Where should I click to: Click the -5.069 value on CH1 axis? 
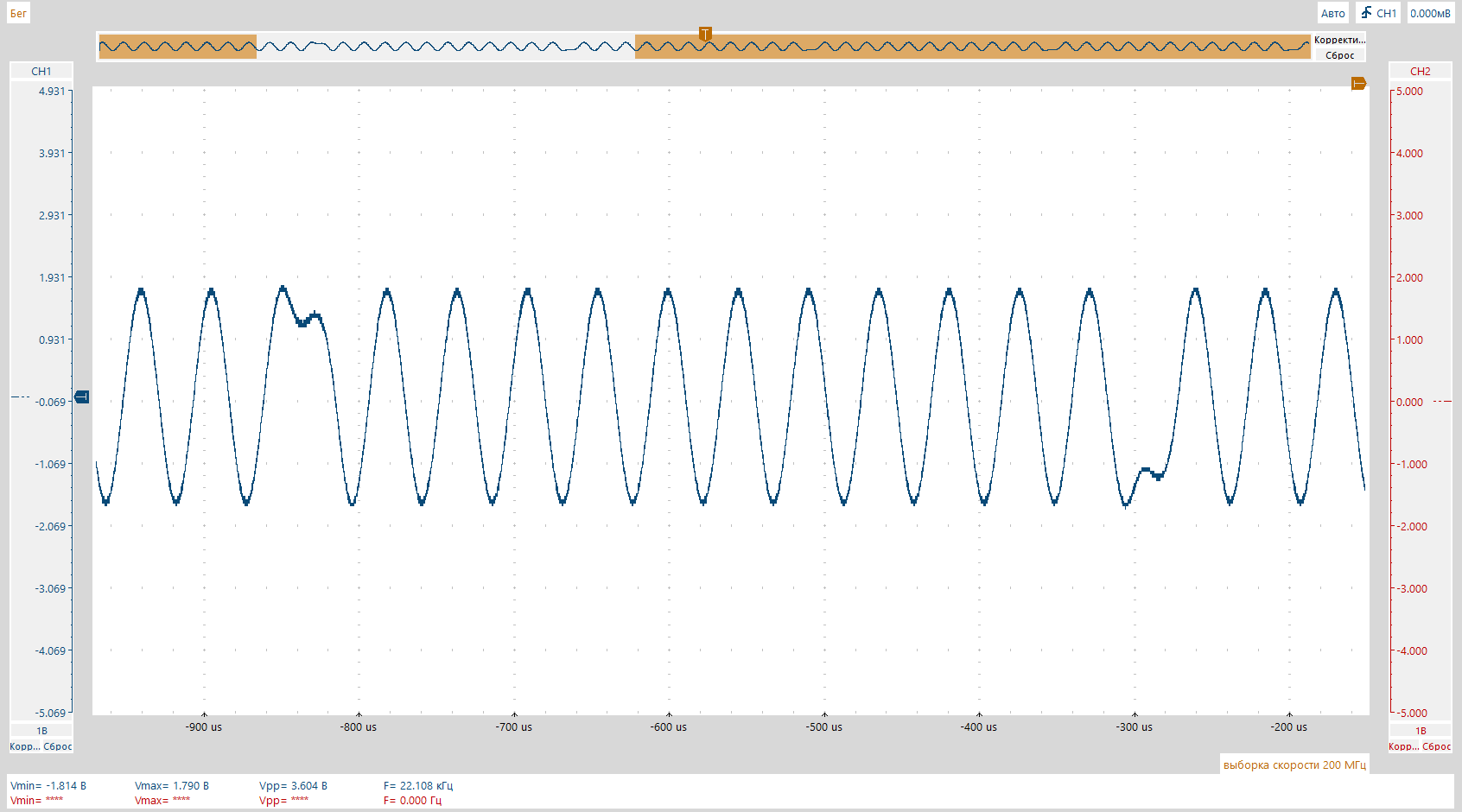(50, 713)
